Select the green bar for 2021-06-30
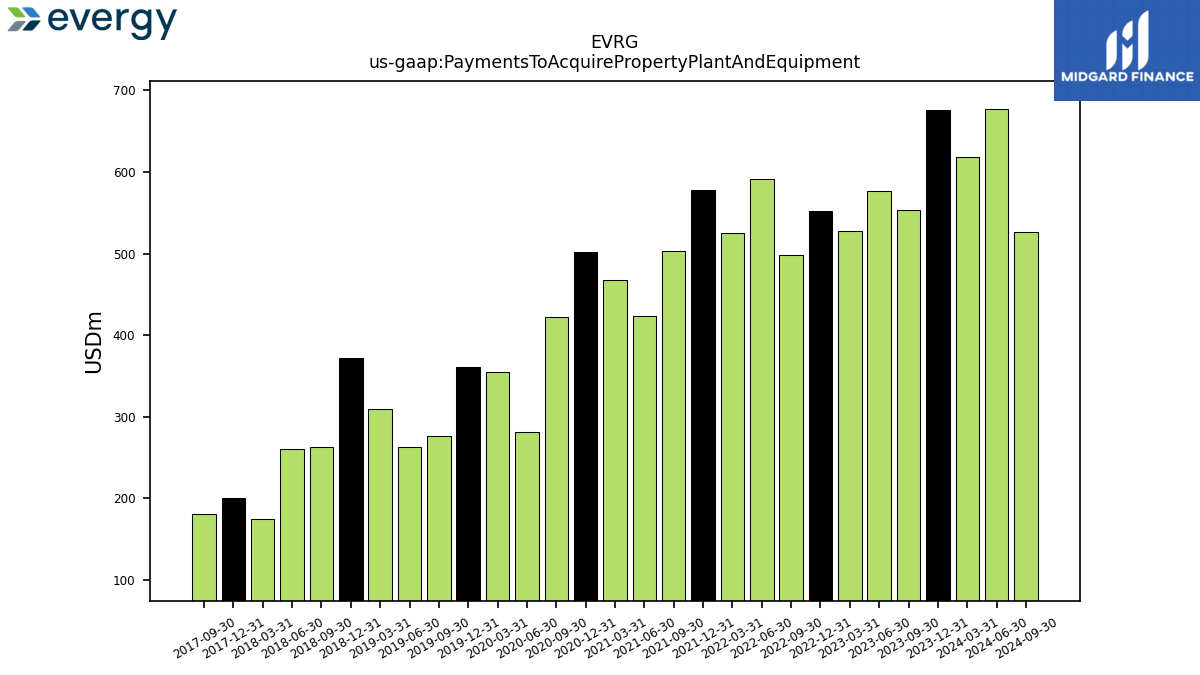Viewport: 1200px width, 675px height. (644, 458)
